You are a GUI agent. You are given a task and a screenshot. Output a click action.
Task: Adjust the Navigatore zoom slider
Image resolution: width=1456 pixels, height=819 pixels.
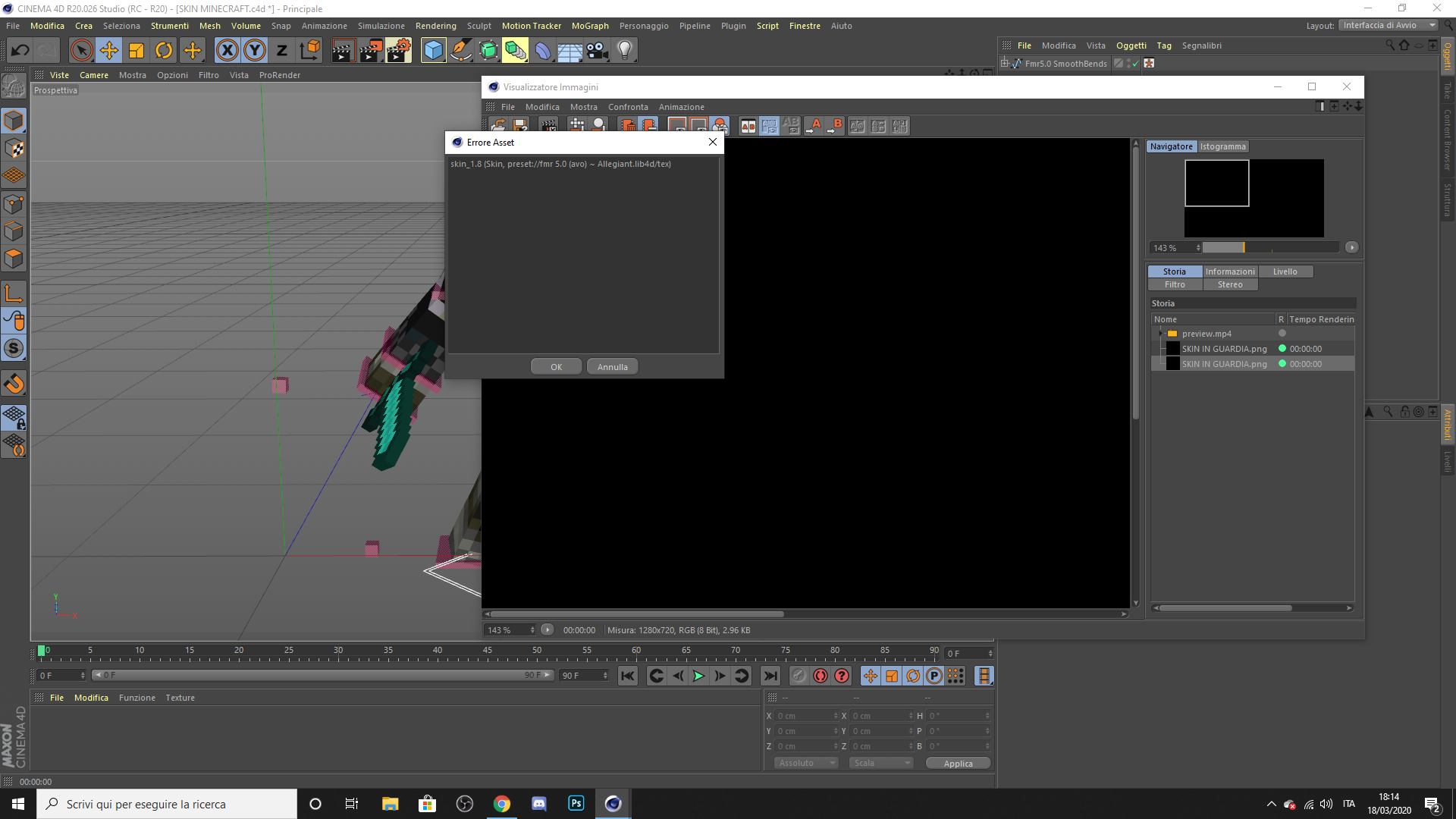pyautogui.click(x=1270, y=247)
